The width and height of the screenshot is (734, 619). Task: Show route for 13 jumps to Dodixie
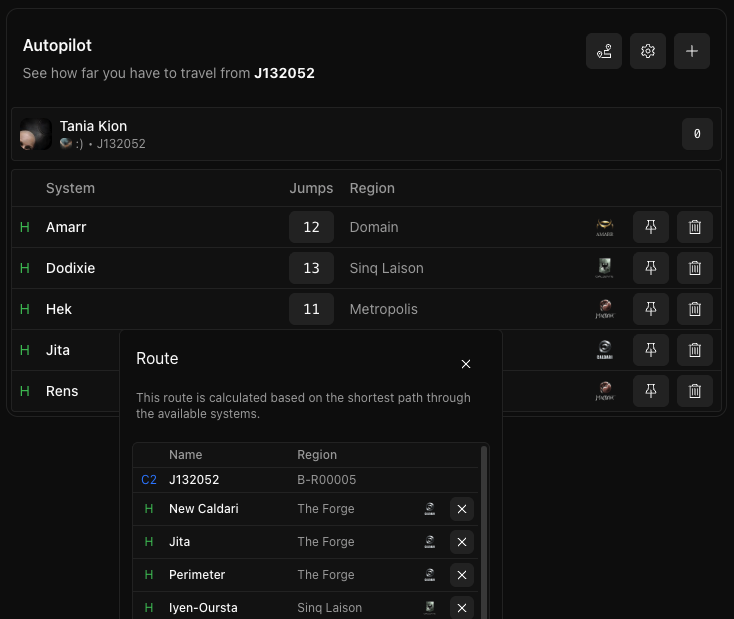311,268
